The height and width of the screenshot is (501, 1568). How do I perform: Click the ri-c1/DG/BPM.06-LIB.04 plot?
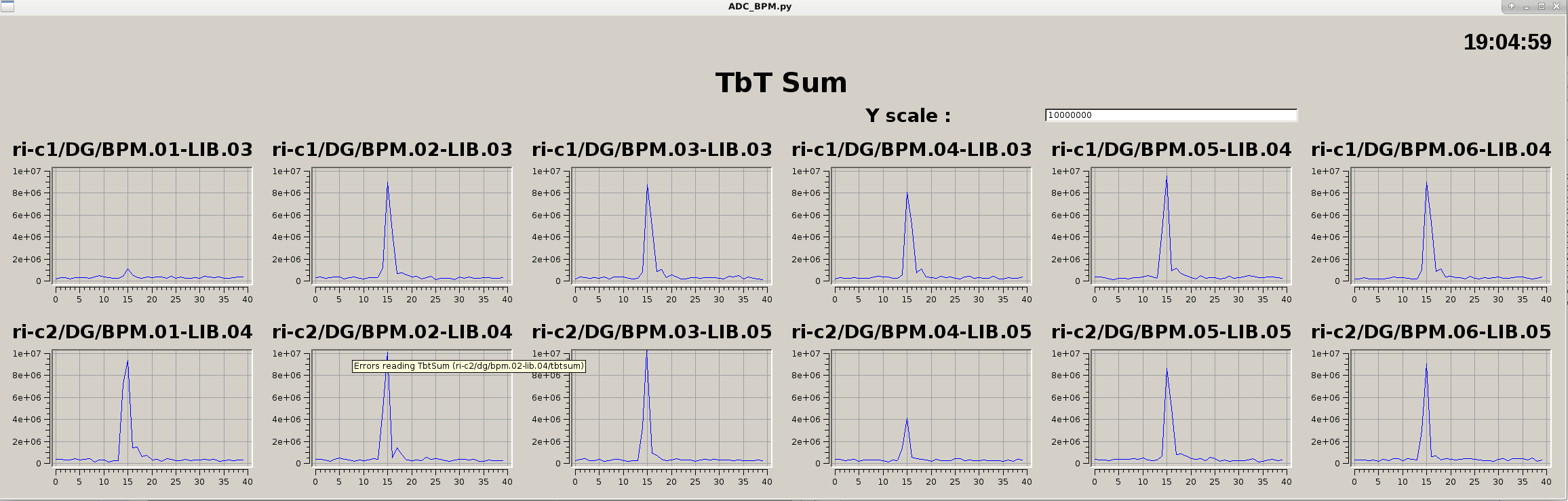tap(1450, 225)
